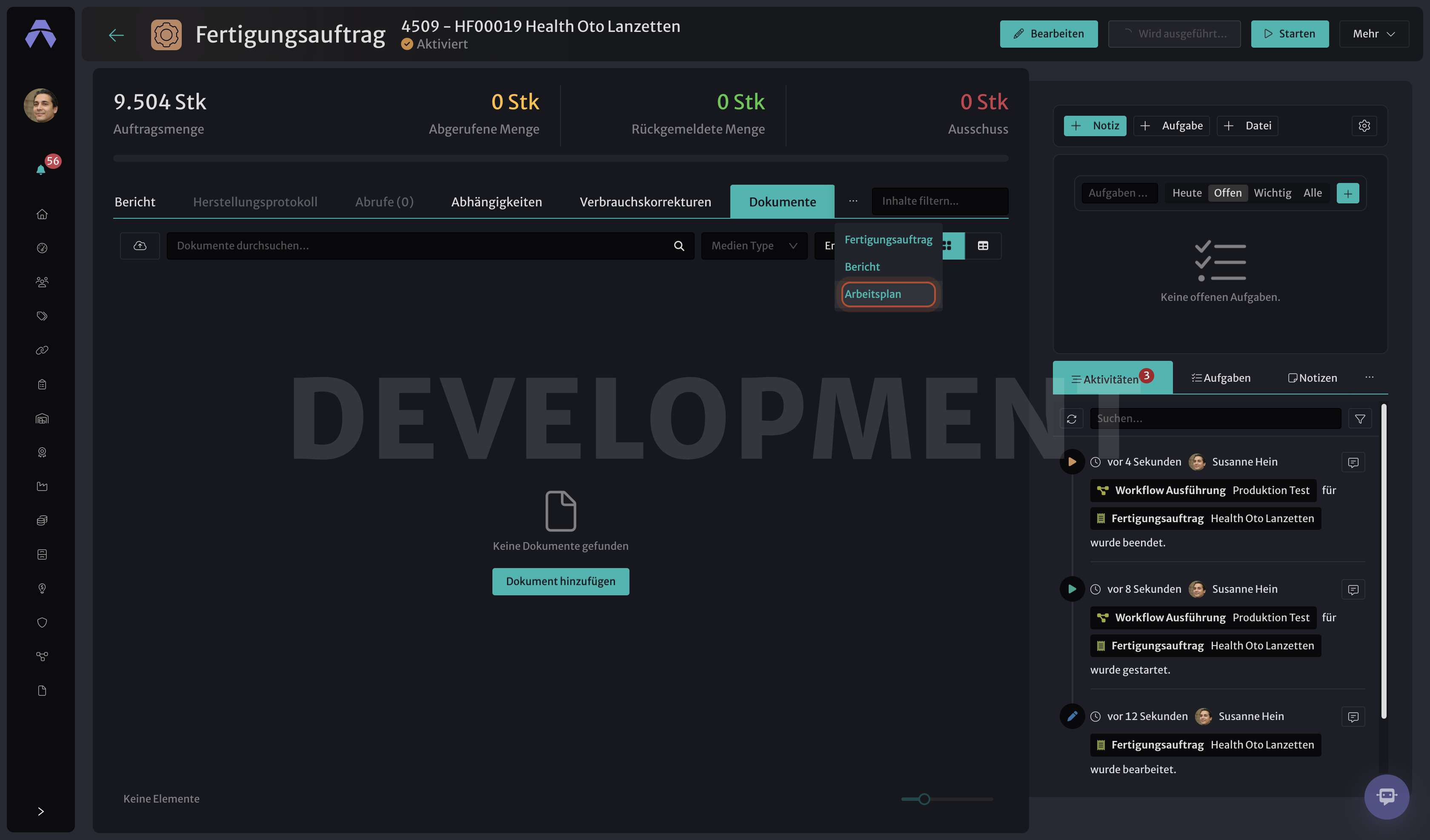
Task: Open activity panel settings gear
Action: tap(1364, 126)
